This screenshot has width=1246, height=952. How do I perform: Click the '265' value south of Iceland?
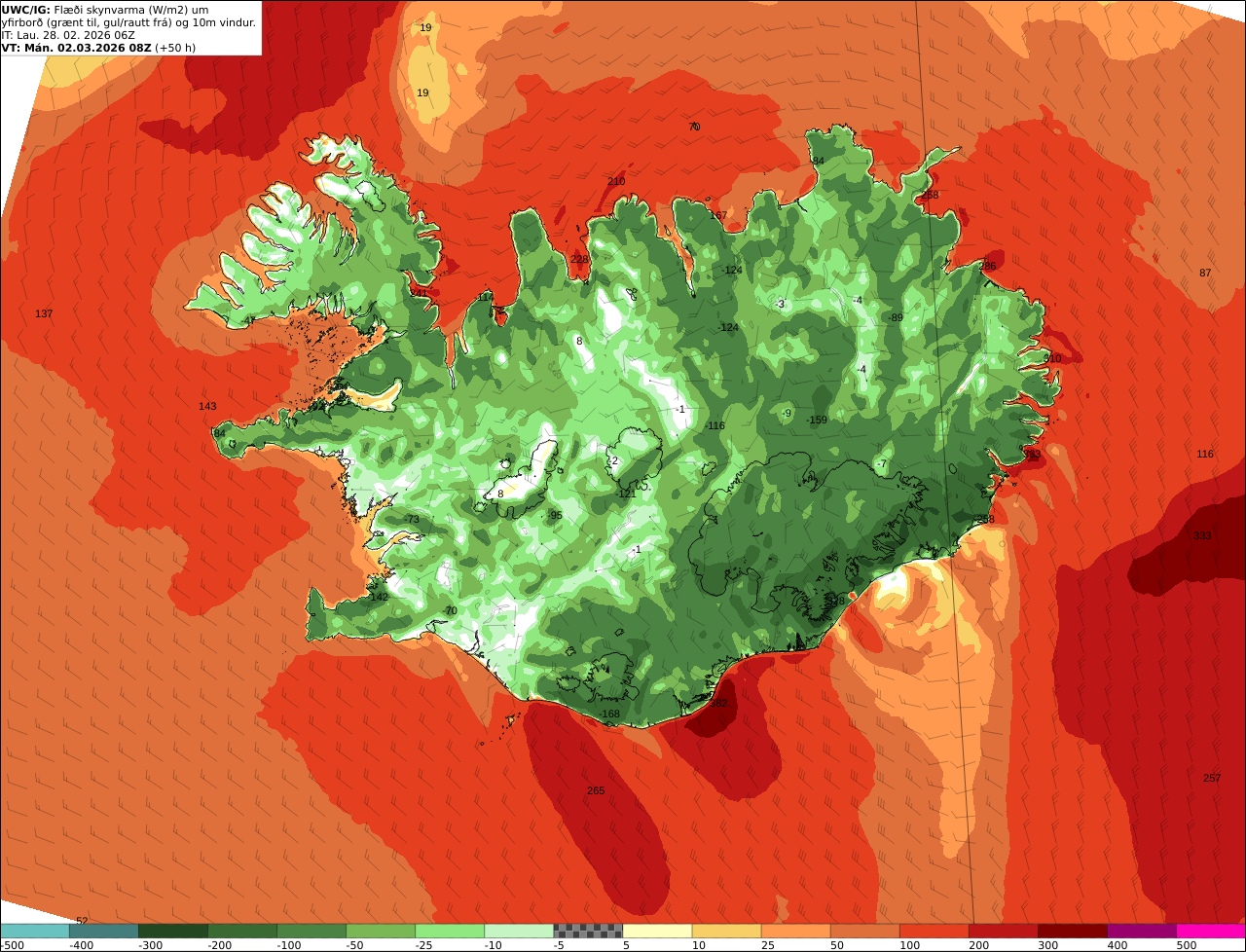pos(596,790)
